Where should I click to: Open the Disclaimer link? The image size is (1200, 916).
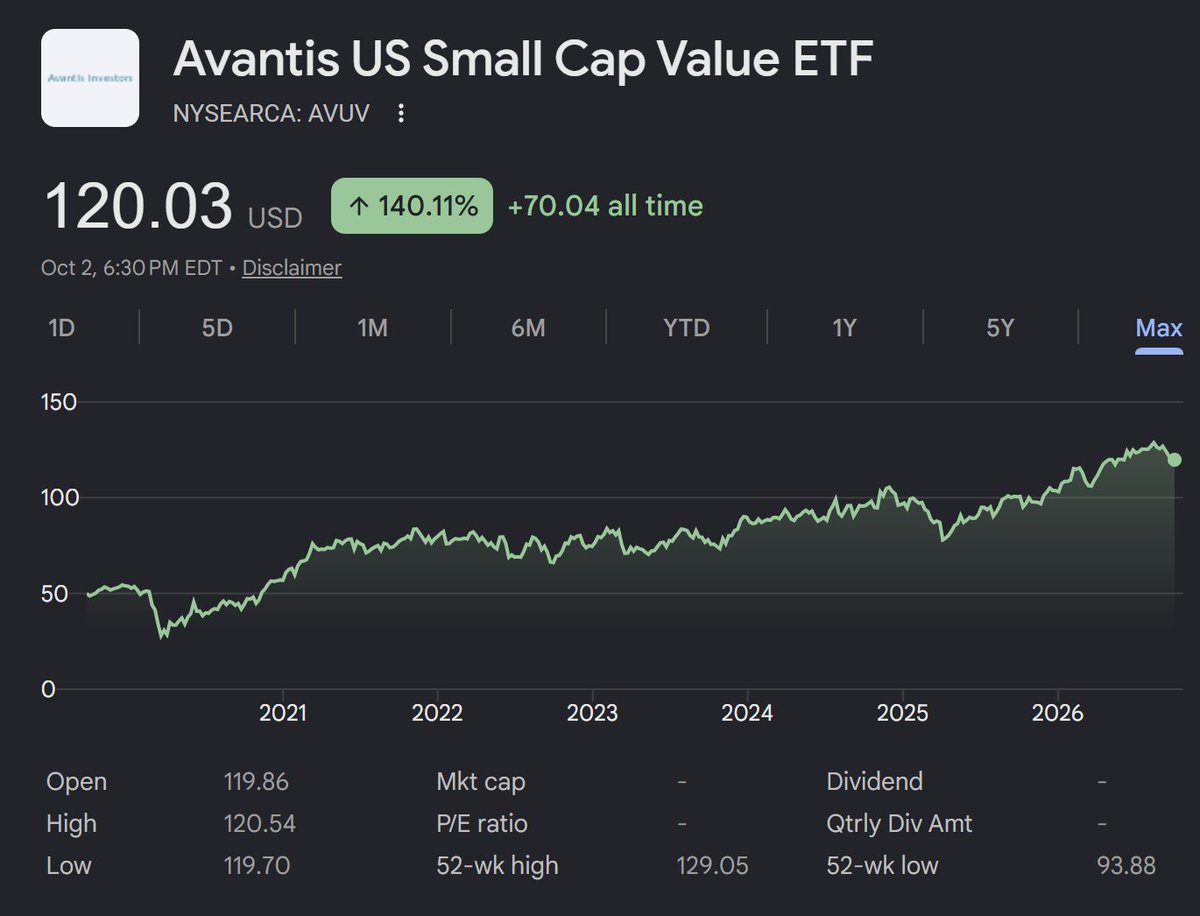click(x=292, y=268)
